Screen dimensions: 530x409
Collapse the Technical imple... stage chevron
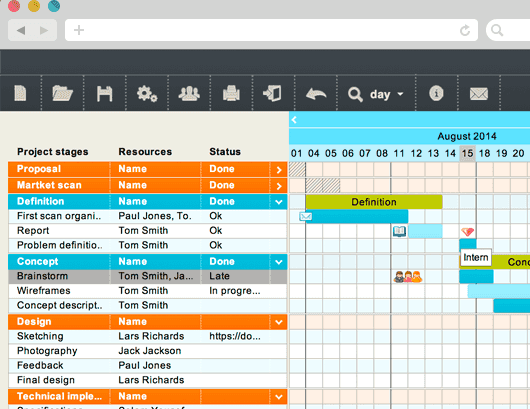click(279, 397)
